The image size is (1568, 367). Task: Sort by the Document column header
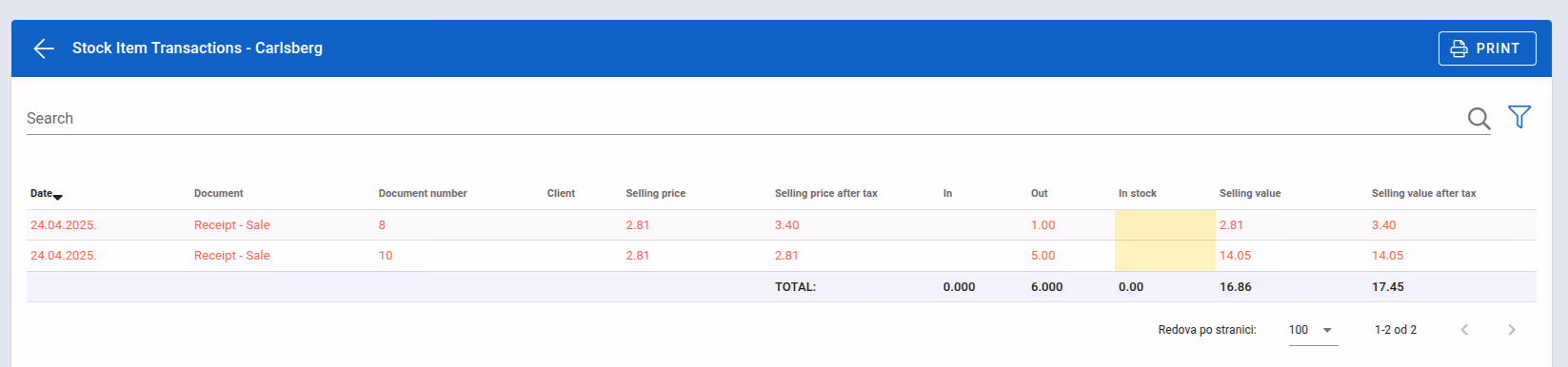(219, 193)
